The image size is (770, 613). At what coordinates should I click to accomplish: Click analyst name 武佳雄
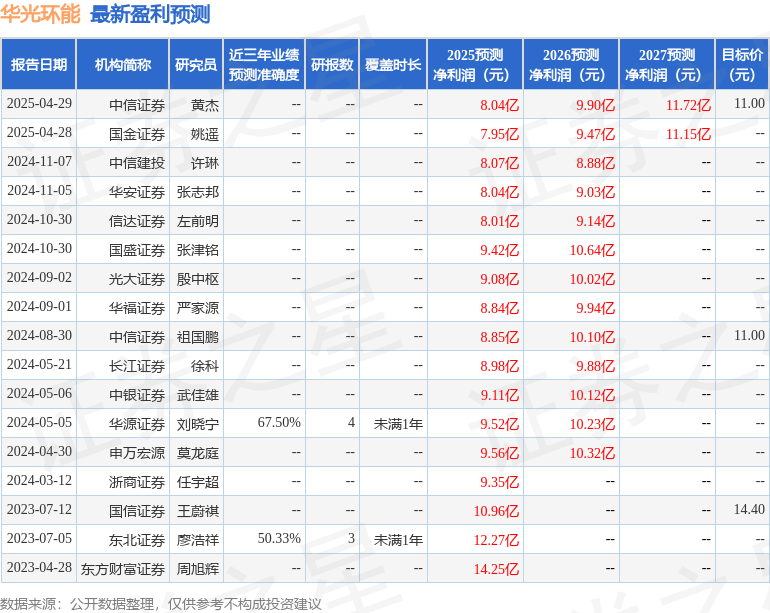pyautogui.click(x=198, y=395)
